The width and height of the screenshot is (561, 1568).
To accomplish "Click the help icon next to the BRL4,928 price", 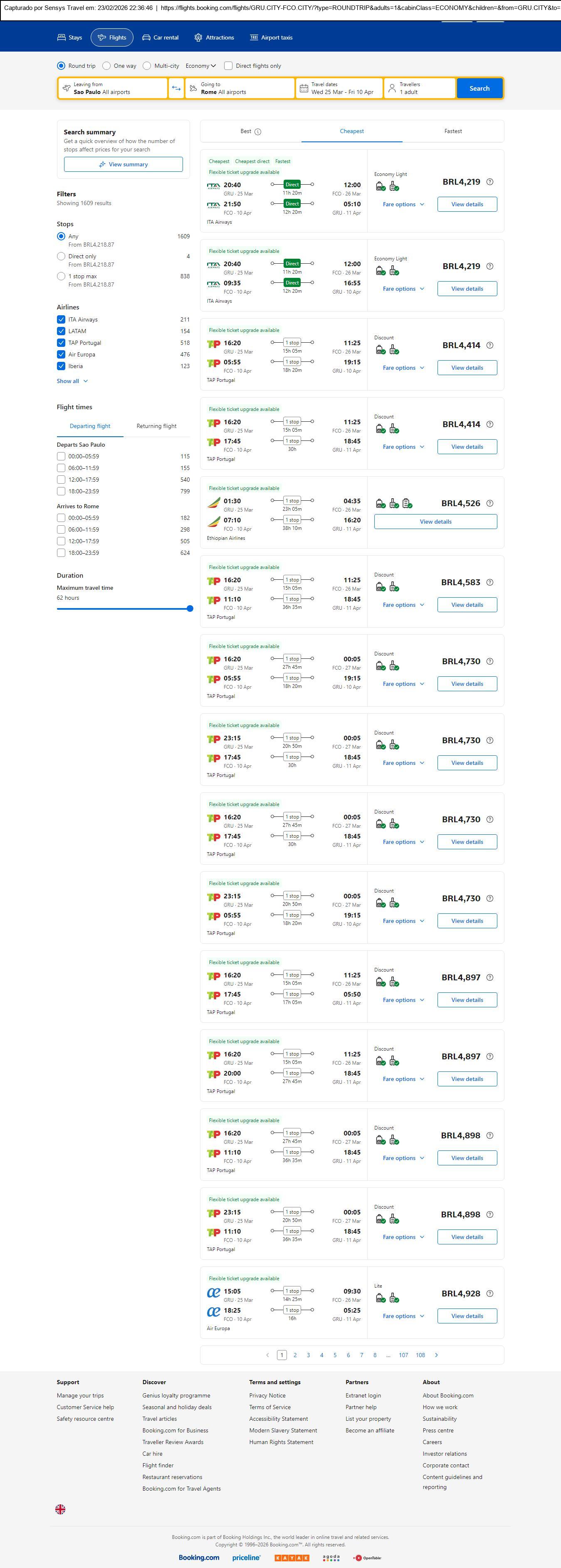I will pos(490,1293).
